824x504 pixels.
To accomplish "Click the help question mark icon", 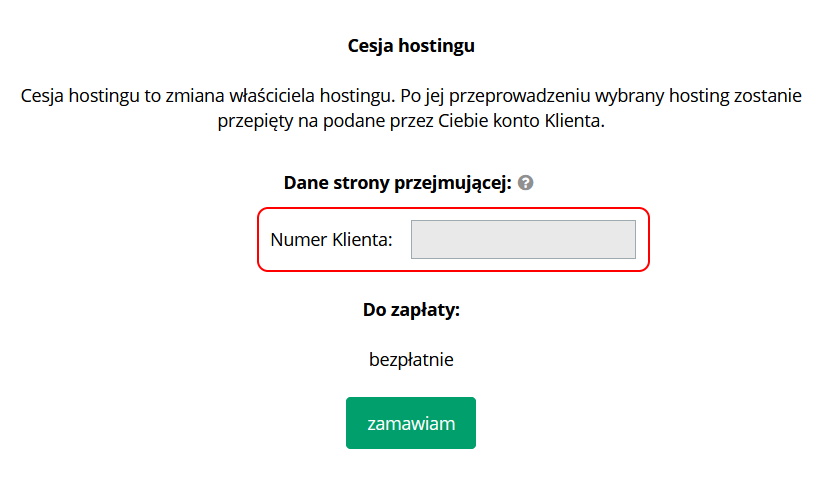I will (x=526, y=183).
